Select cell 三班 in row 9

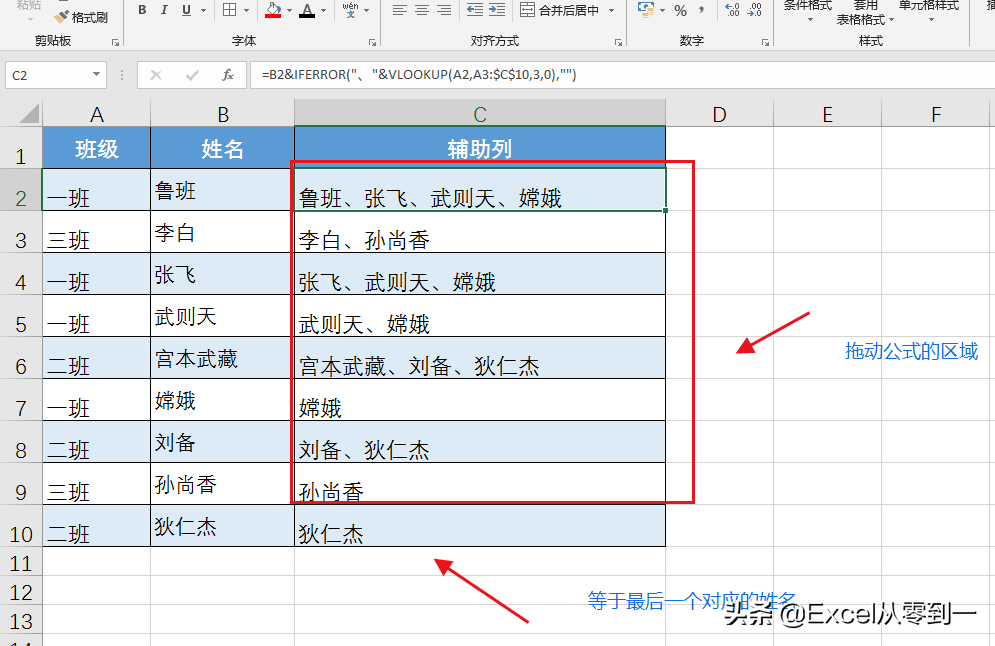point(96,484)
